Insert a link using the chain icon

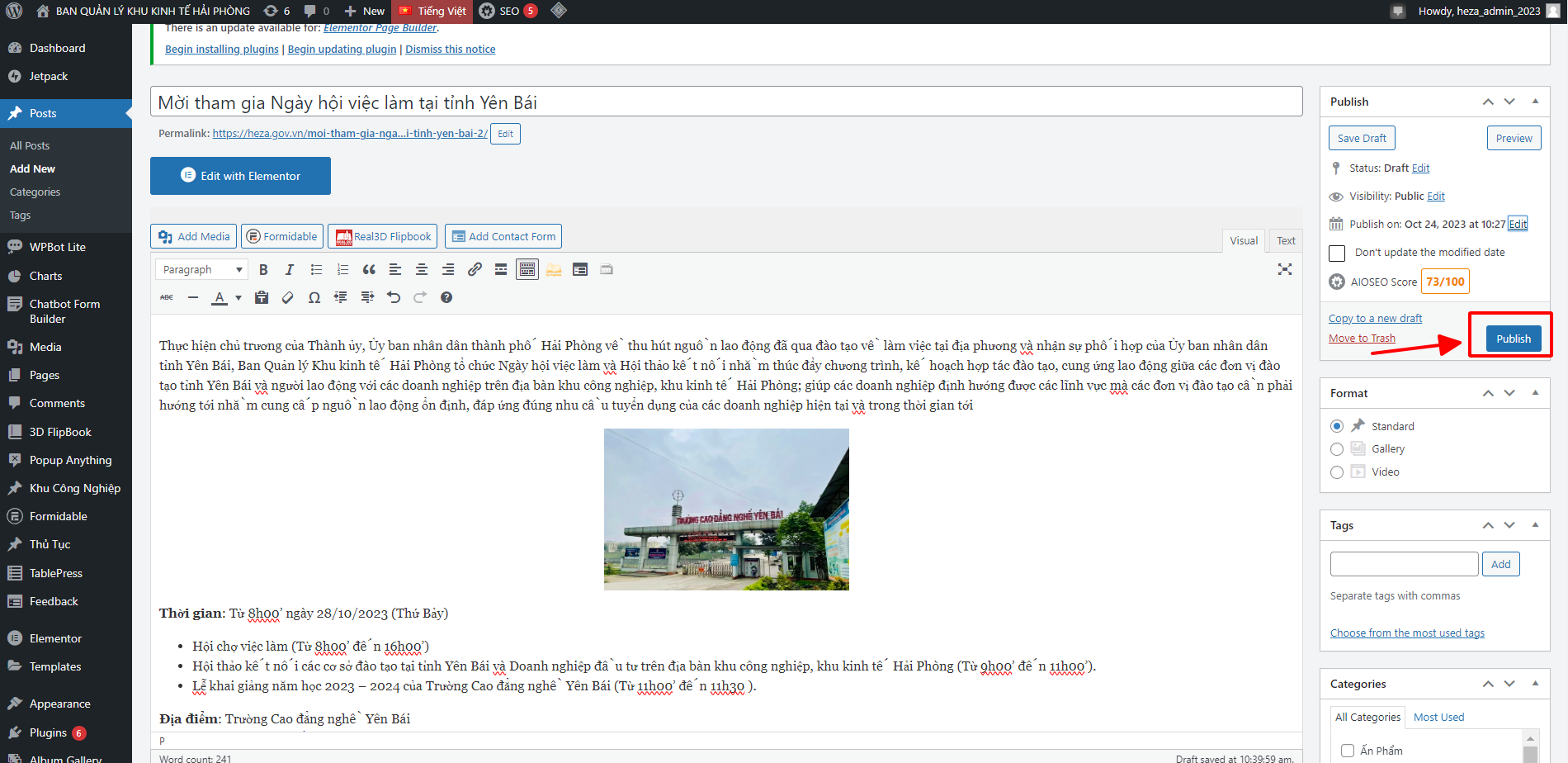[x=475, y=270]
